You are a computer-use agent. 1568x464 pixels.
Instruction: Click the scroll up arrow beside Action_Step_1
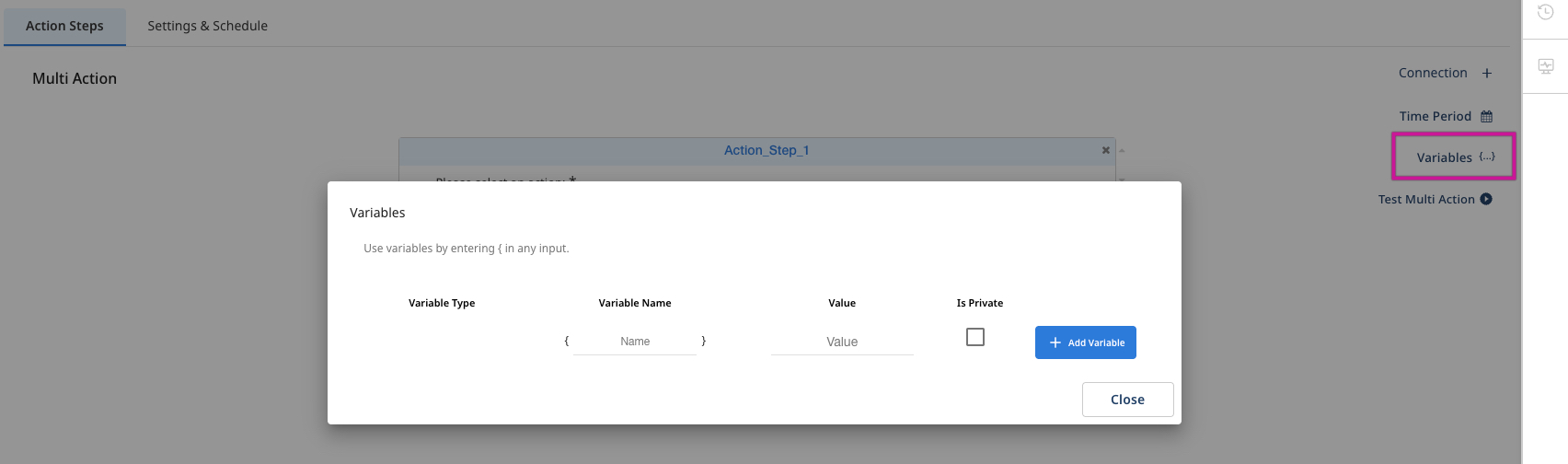1122,150
